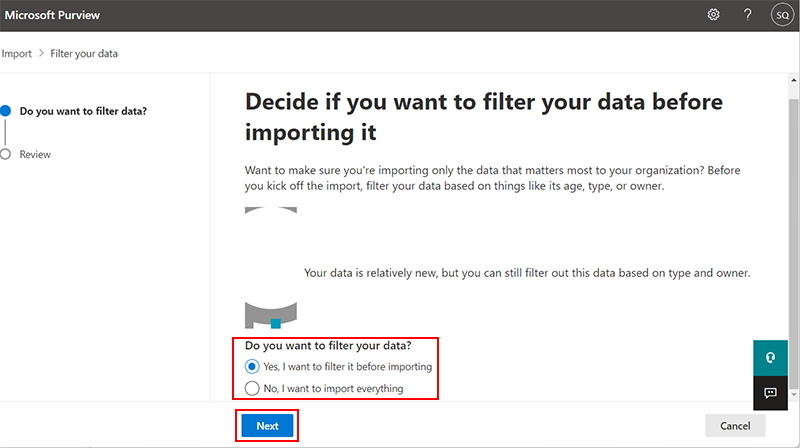Go to the "Do you want to filter data?" step
800x448 pixels.
(x=83, y=110)
